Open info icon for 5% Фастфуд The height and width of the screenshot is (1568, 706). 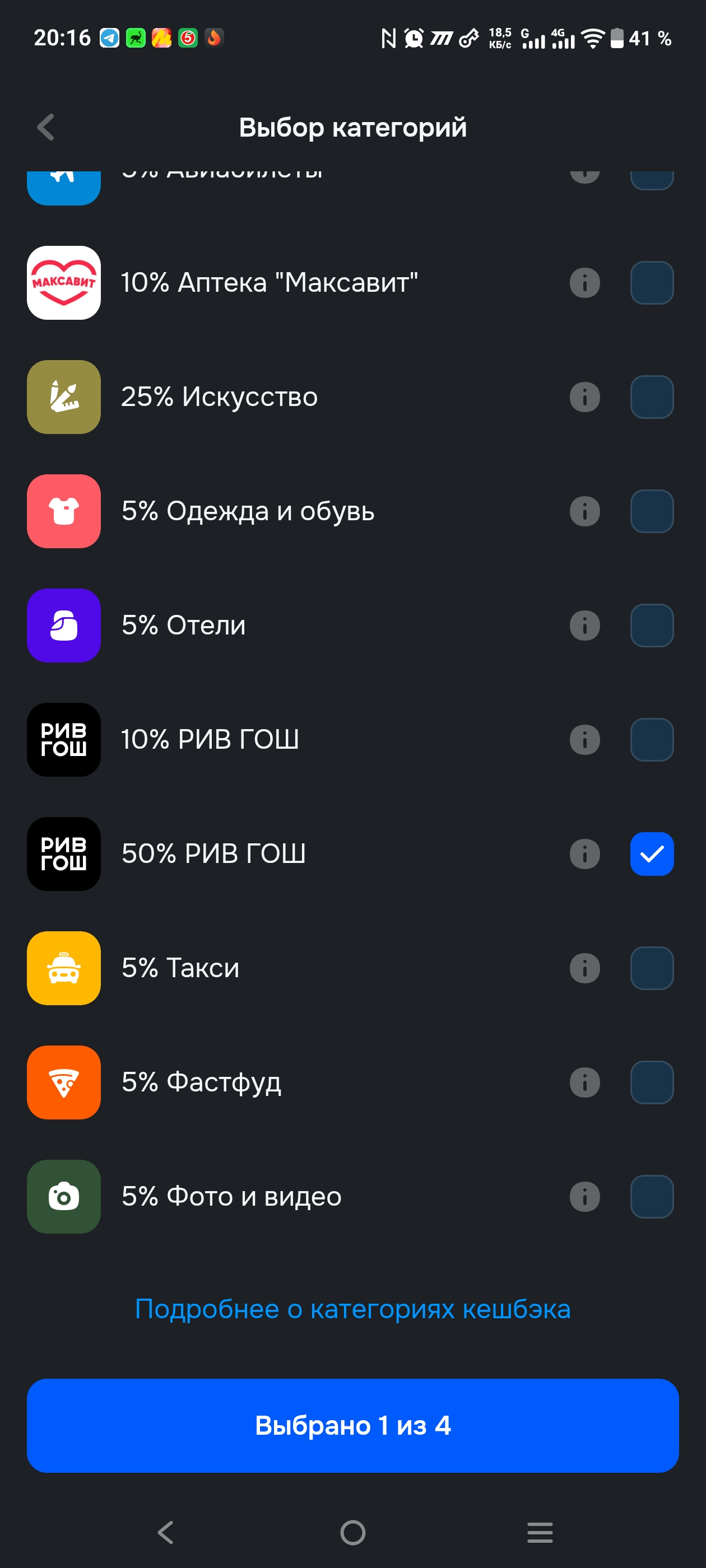coord(584,1082)
